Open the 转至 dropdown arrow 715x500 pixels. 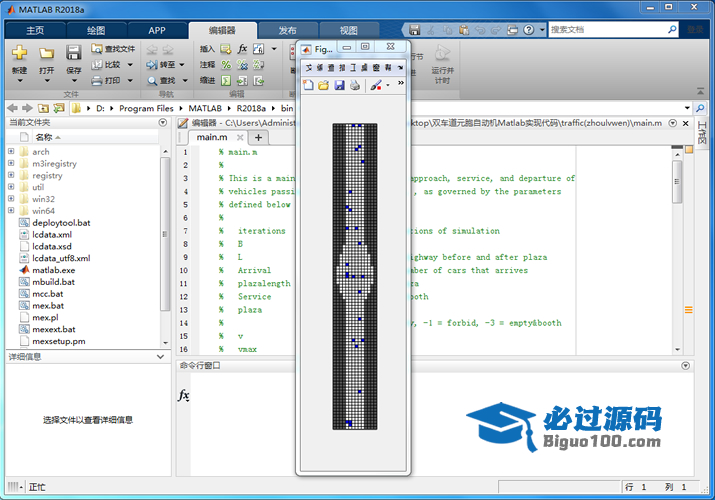pos(182,65)
